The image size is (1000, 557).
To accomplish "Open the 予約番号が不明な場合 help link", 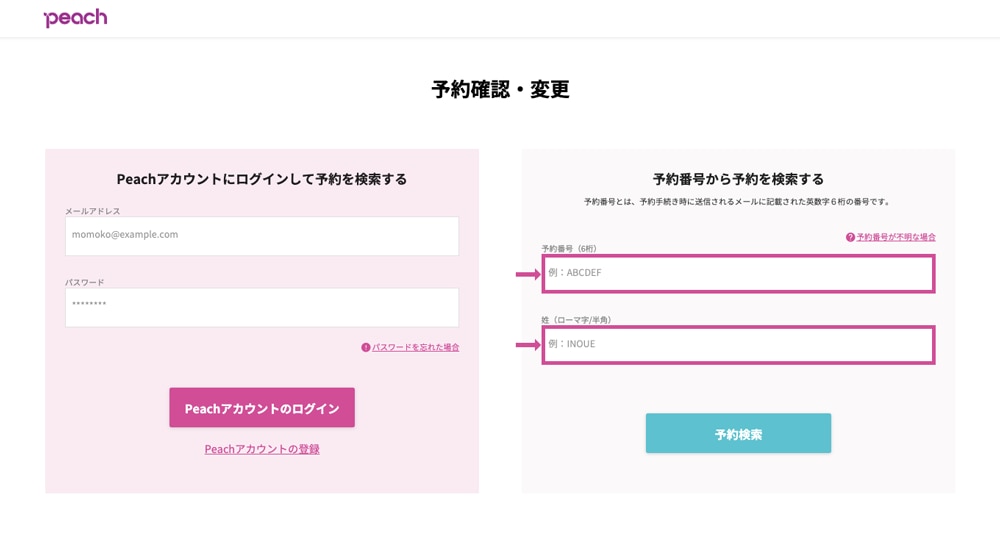I will tap(896, 237).
